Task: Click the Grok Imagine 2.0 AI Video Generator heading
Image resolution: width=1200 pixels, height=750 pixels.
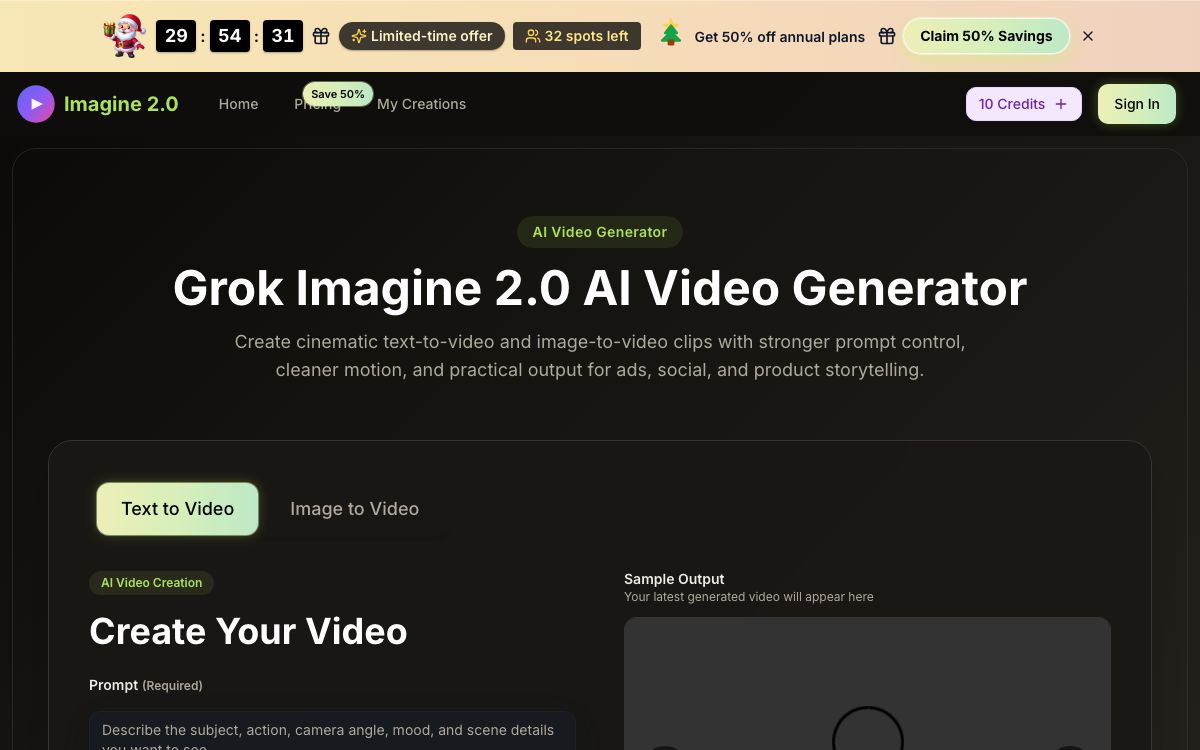Action: tap(600, 288)
